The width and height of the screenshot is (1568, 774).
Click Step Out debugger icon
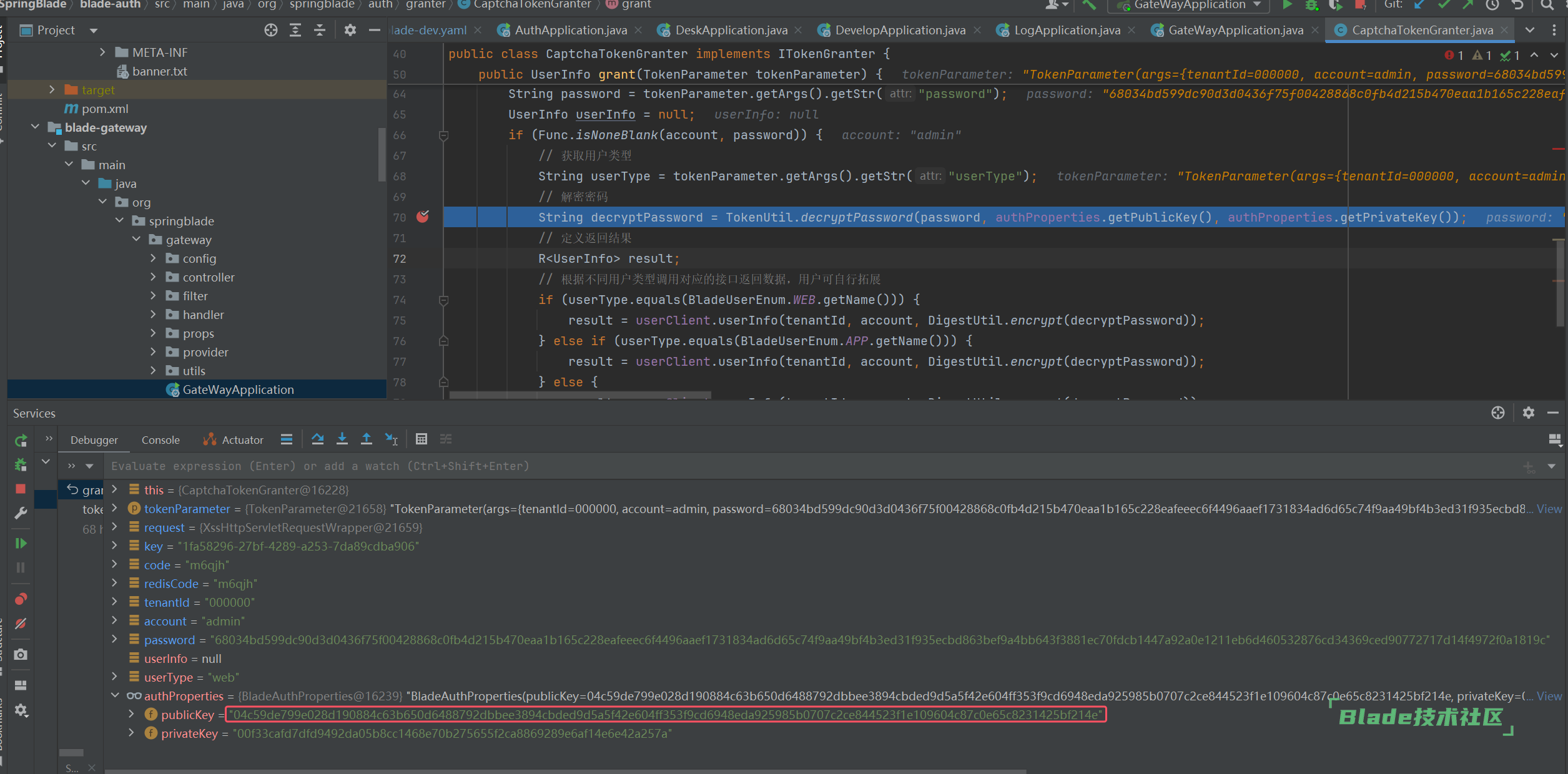click(367, 439)
